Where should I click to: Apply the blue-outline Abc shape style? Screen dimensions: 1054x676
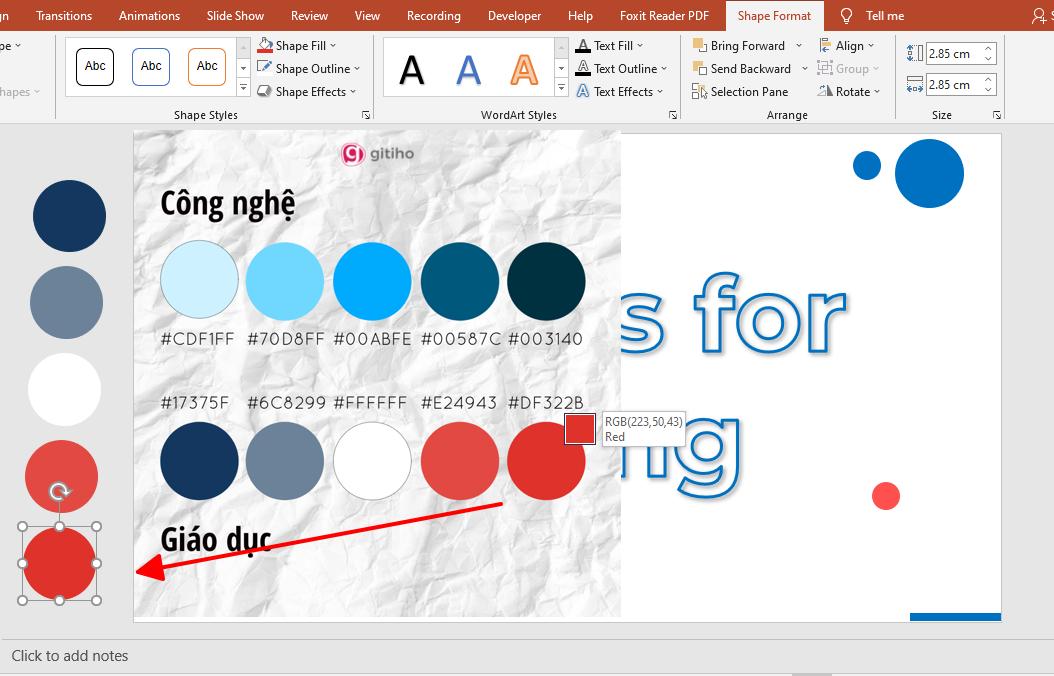151,67
